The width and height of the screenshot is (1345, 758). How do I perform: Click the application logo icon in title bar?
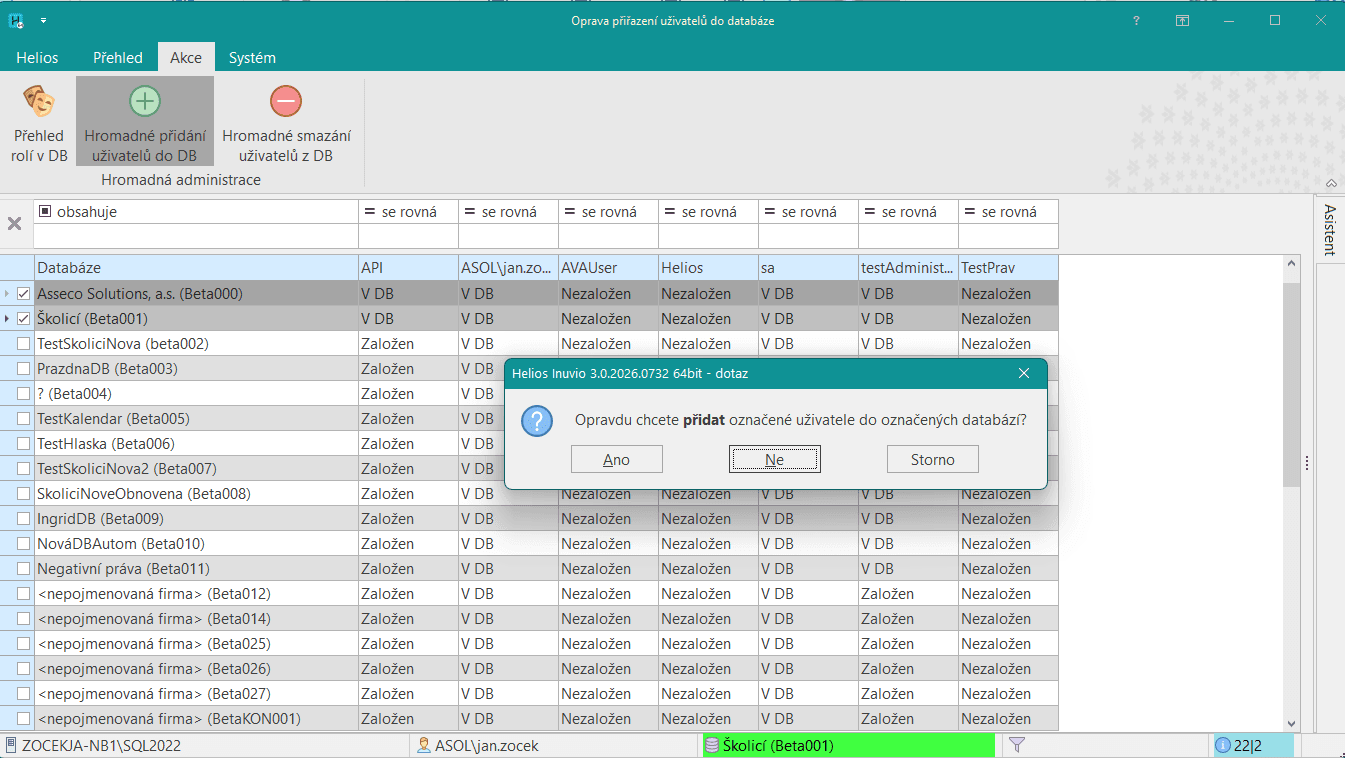pyautogui.click(x=16, y=20)
